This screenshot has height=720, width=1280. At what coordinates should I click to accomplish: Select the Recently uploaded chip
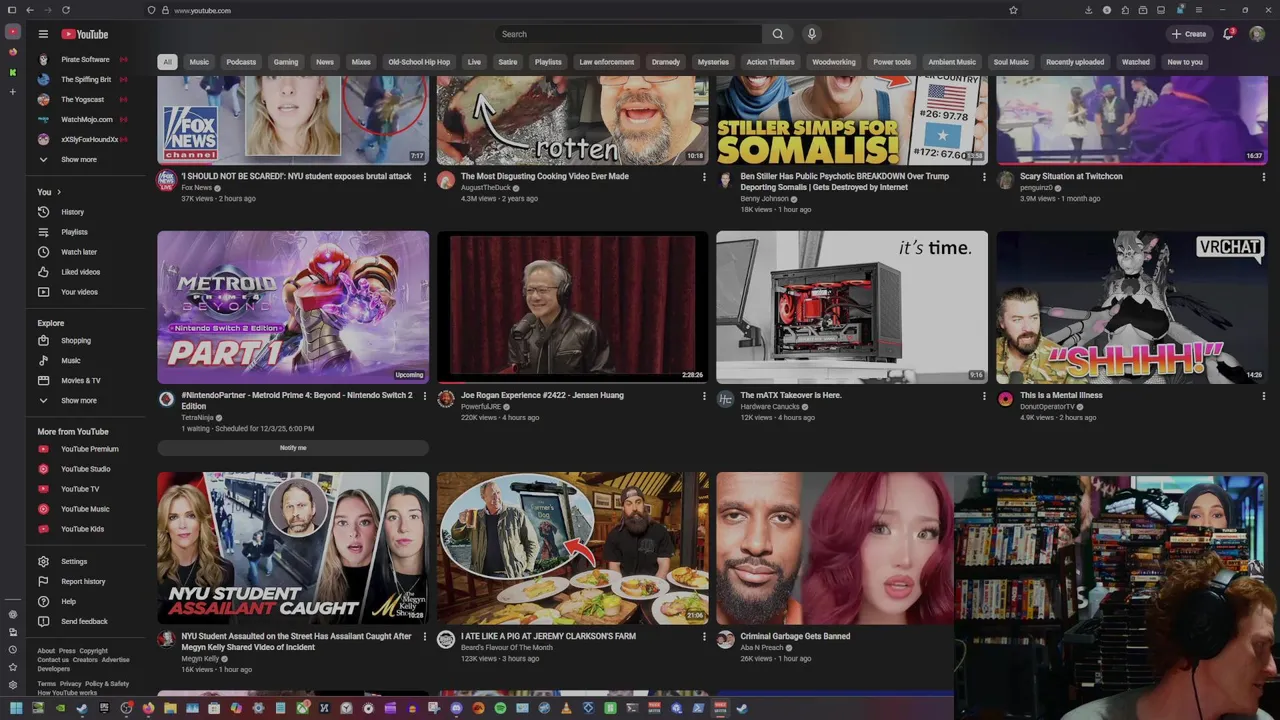(x=1075, y=62)
